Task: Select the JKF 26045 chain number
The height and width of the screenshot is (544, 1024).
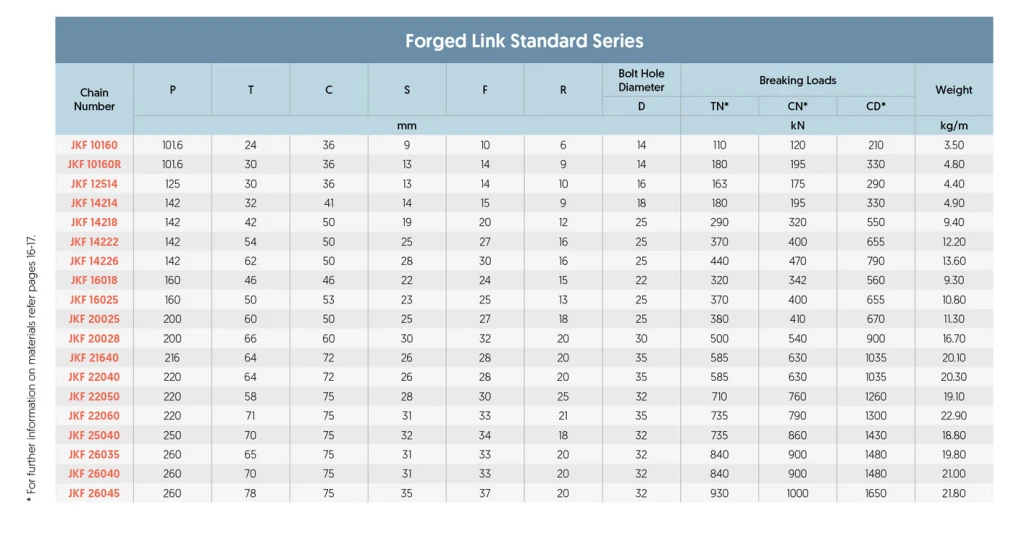Action: coord(94,493)
